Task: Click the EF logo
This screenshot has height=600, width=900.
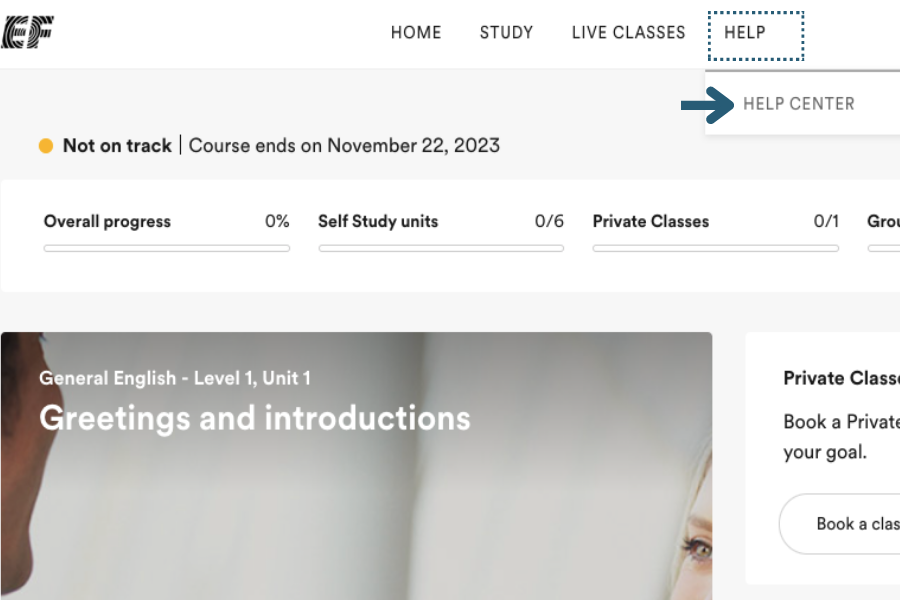Action: coord(27,32)
